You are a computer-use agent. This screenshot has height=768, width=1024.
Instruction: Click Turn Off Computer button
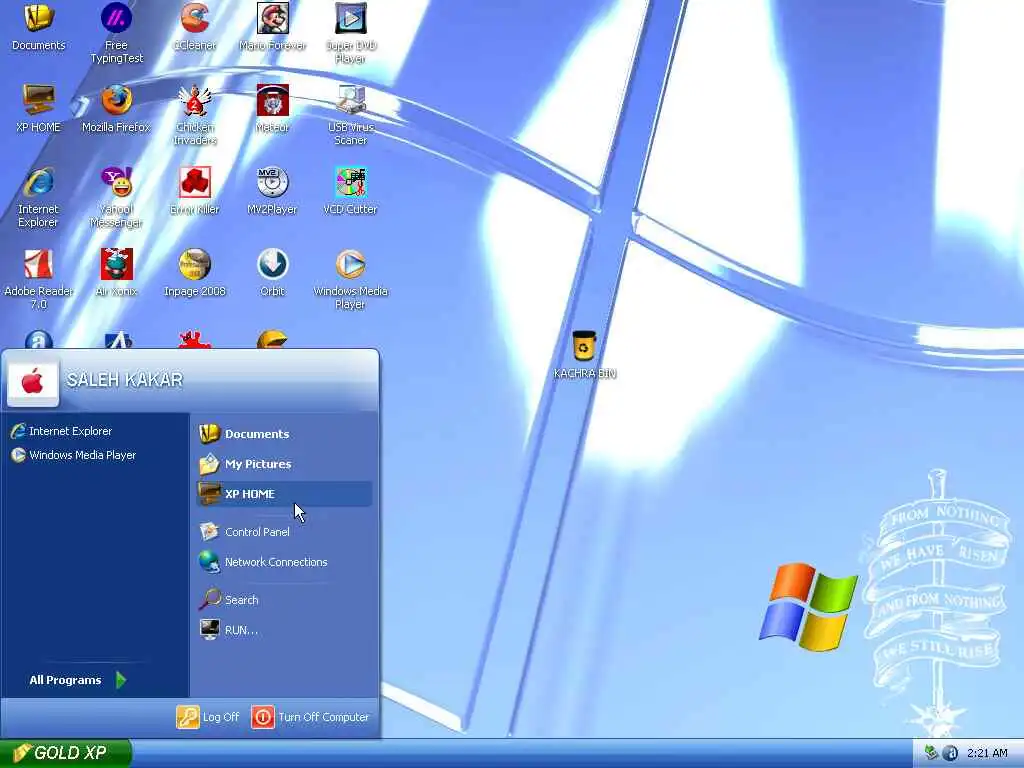pyautogui.click(x=310, y=717)
